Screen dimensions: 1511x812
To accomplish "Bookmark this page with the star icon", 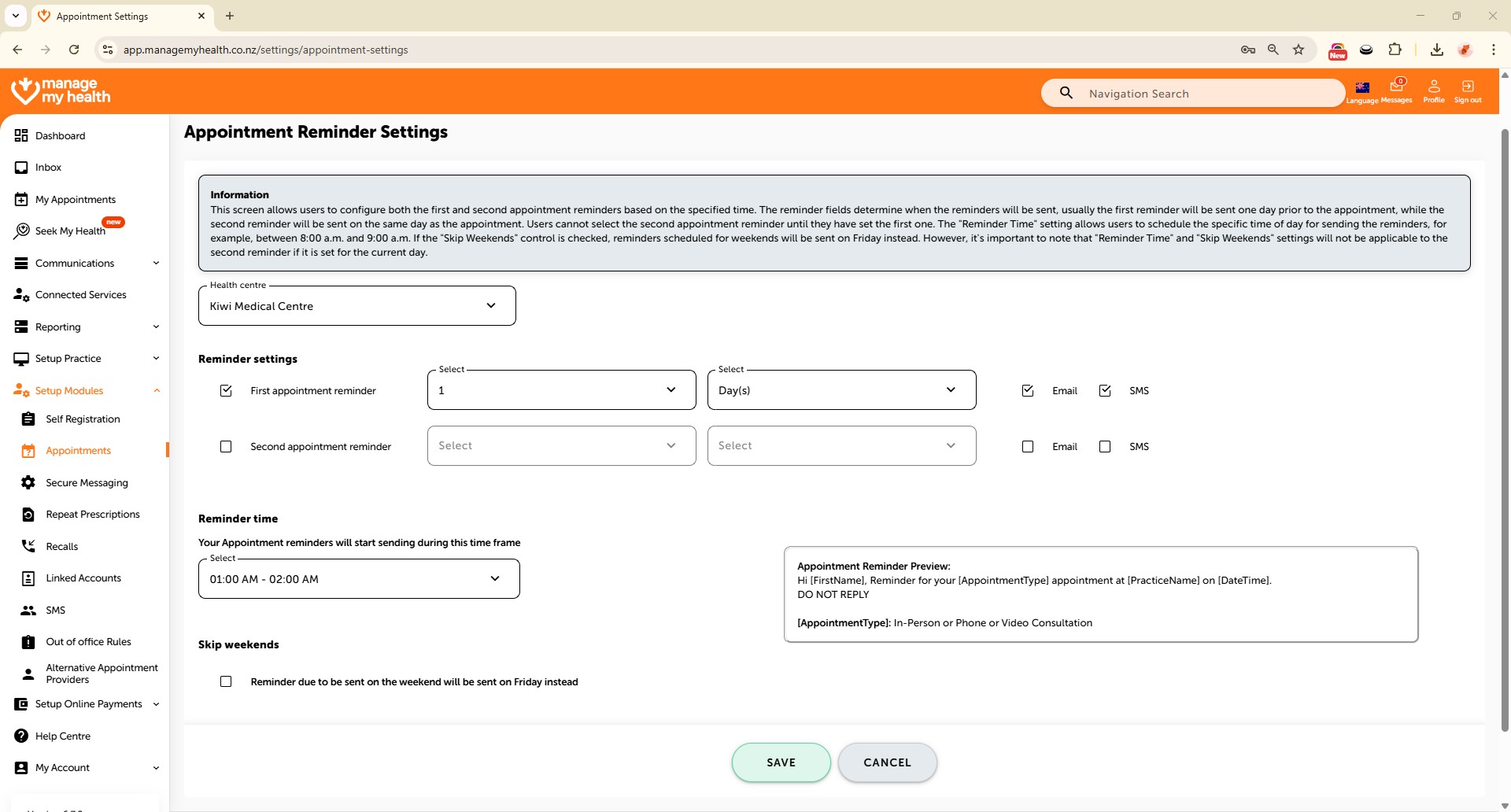I will [x=1299, y=50].
